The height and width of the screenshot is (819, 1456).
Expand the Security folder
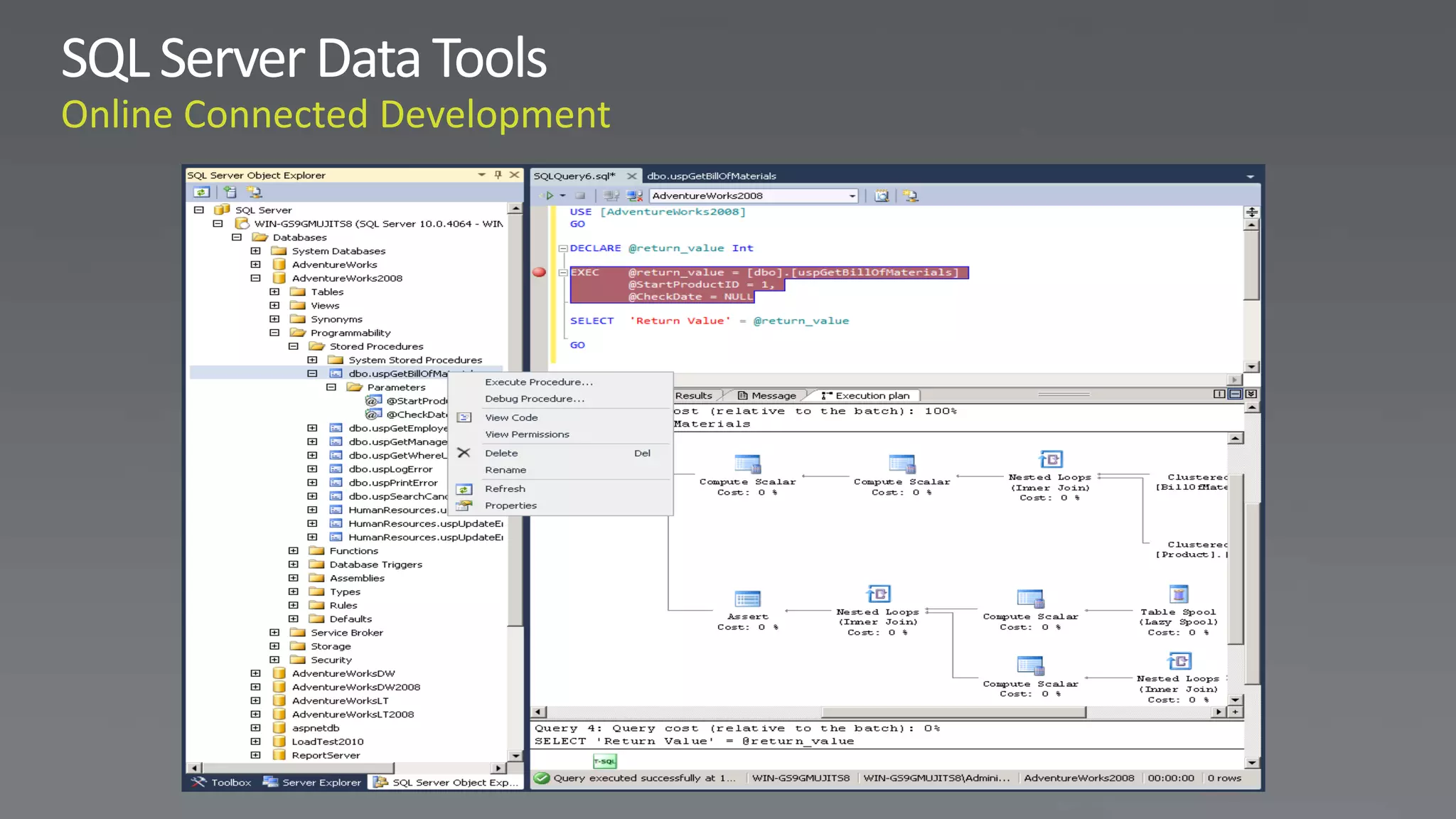(274, 660)
